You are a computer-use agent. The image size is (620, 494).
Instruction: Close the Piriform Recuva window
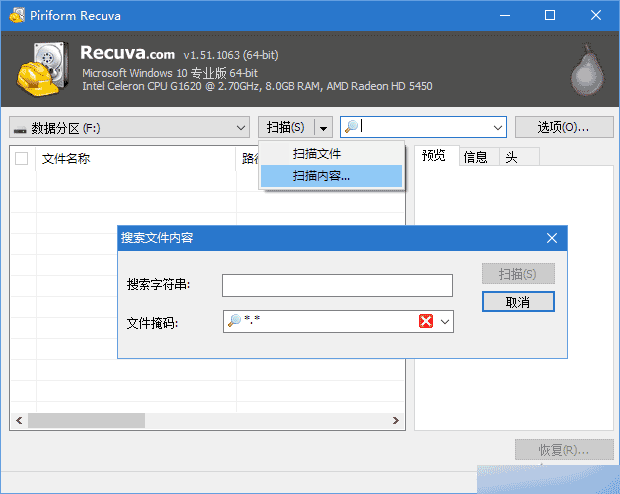click(595, 16)
